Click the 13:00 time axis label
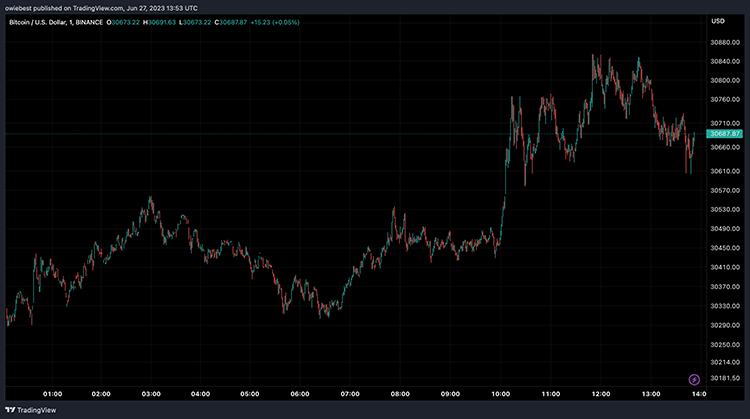This screenshot has height=419, width=750. (x=651, y=394)
